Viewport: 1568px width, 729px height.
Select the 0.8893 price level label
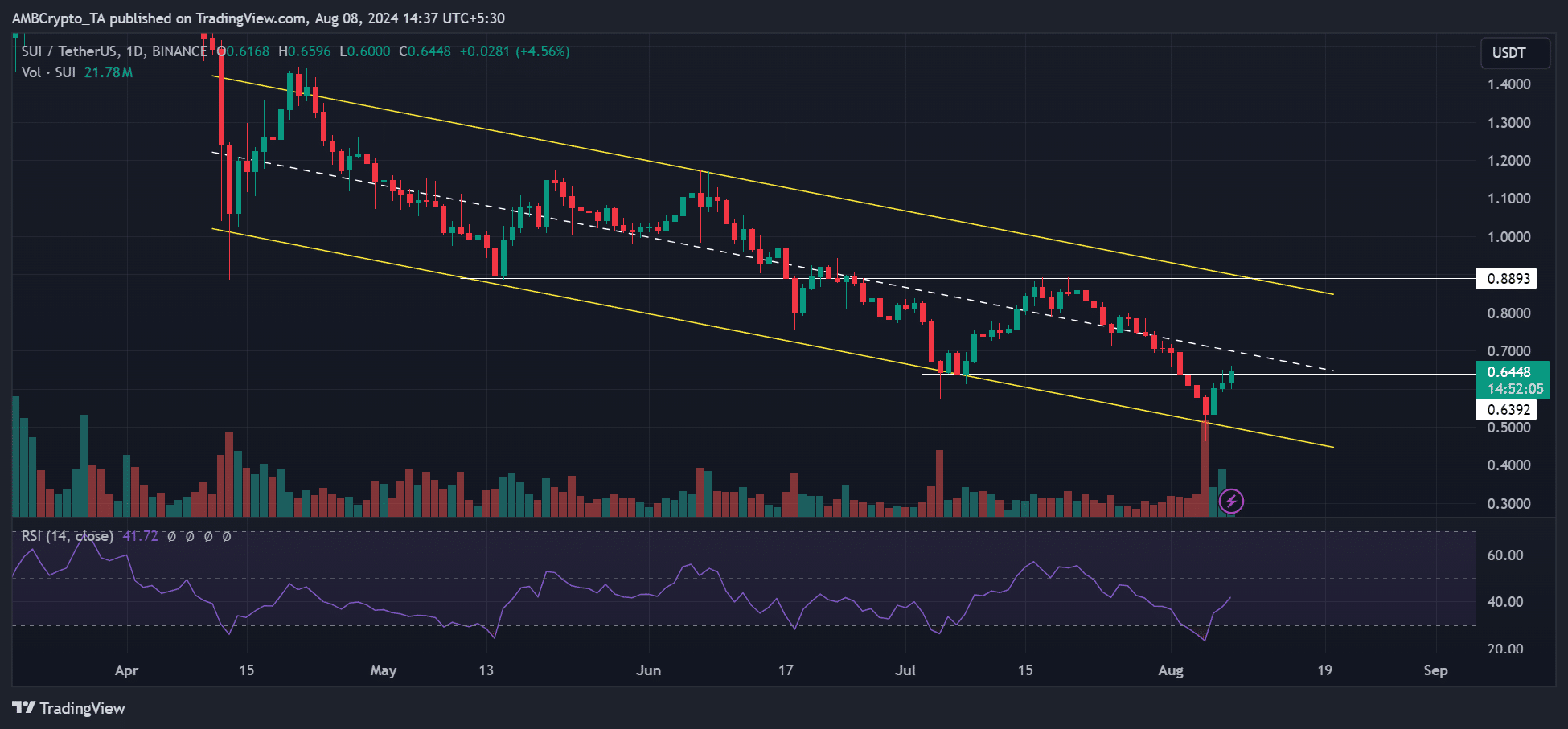tap(1507, 279)
